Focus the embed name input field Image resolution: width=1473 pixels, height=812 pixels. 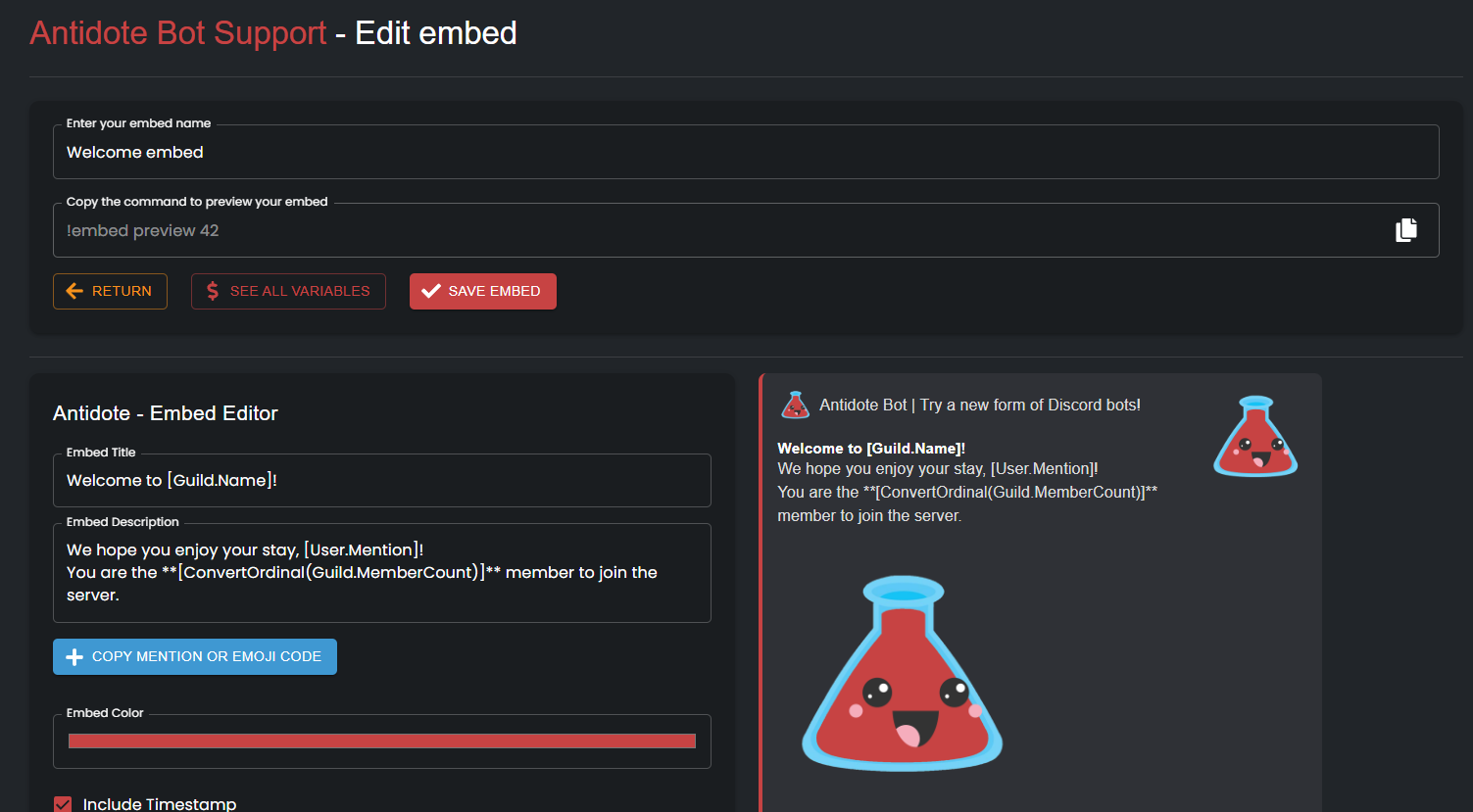pos(746,152)
